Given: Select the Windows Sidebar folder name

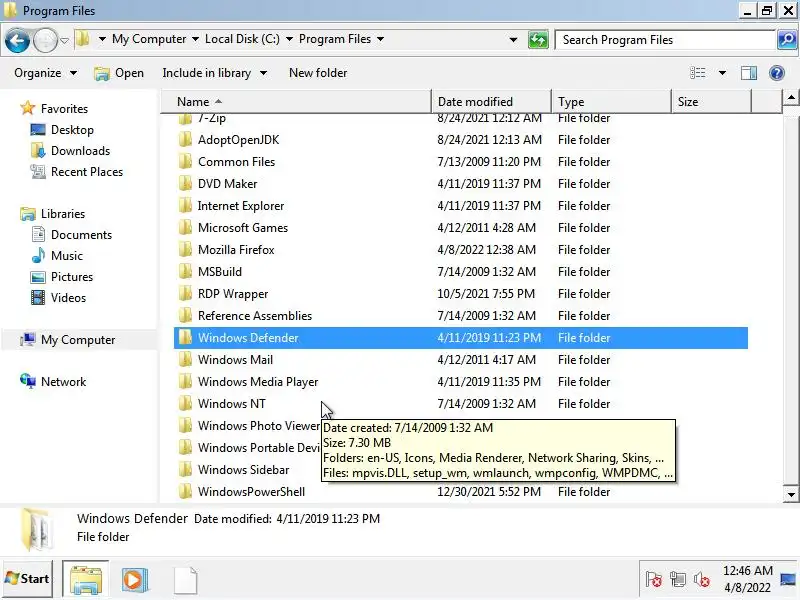Looking at the screenshot, I should pyautogui.click(x=243, y=469).
